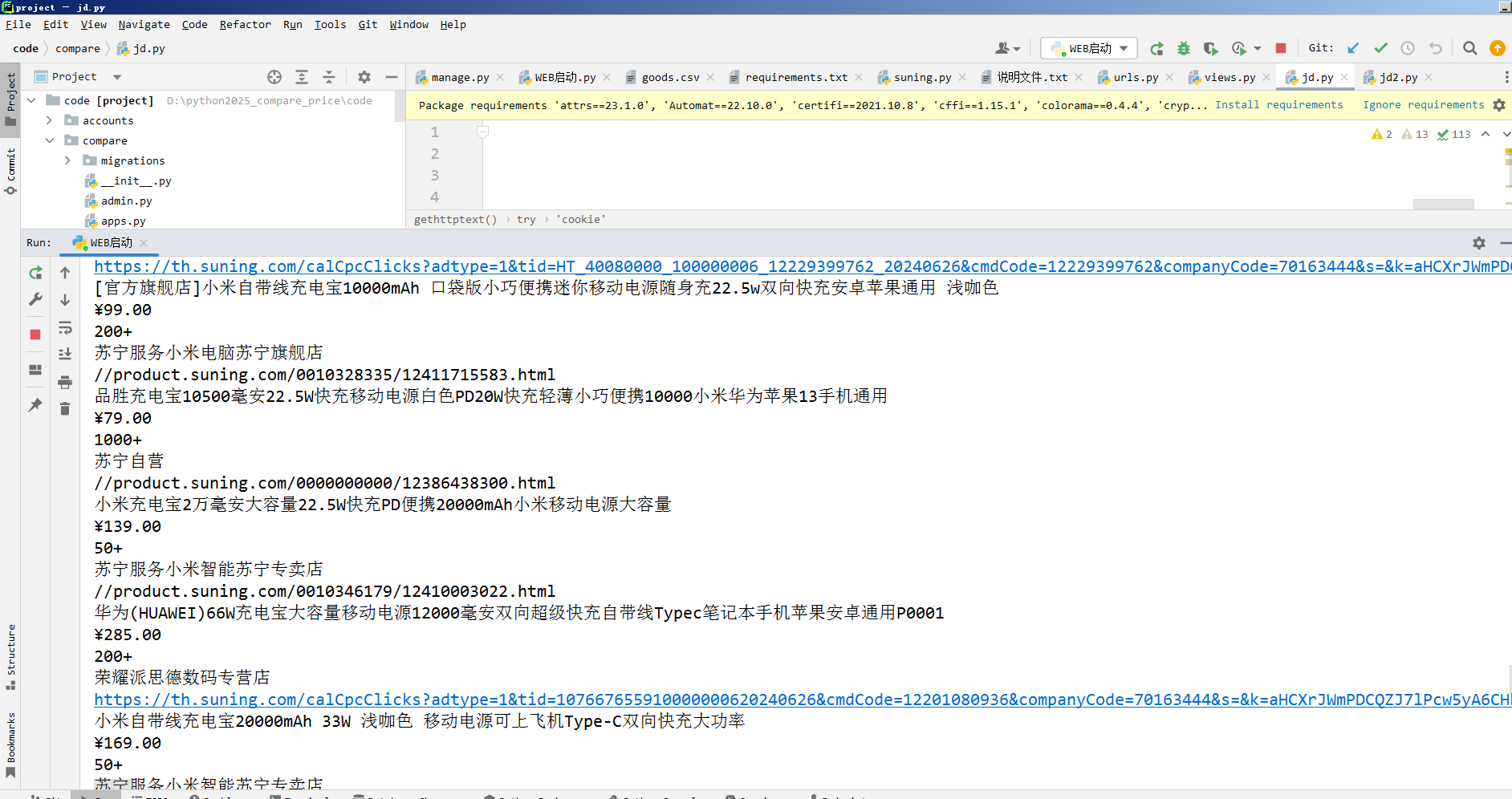Viewport: 1512px width, 799px height.
Task: Click inspection warnings widget showing 113
Action: coord(1454,134)
